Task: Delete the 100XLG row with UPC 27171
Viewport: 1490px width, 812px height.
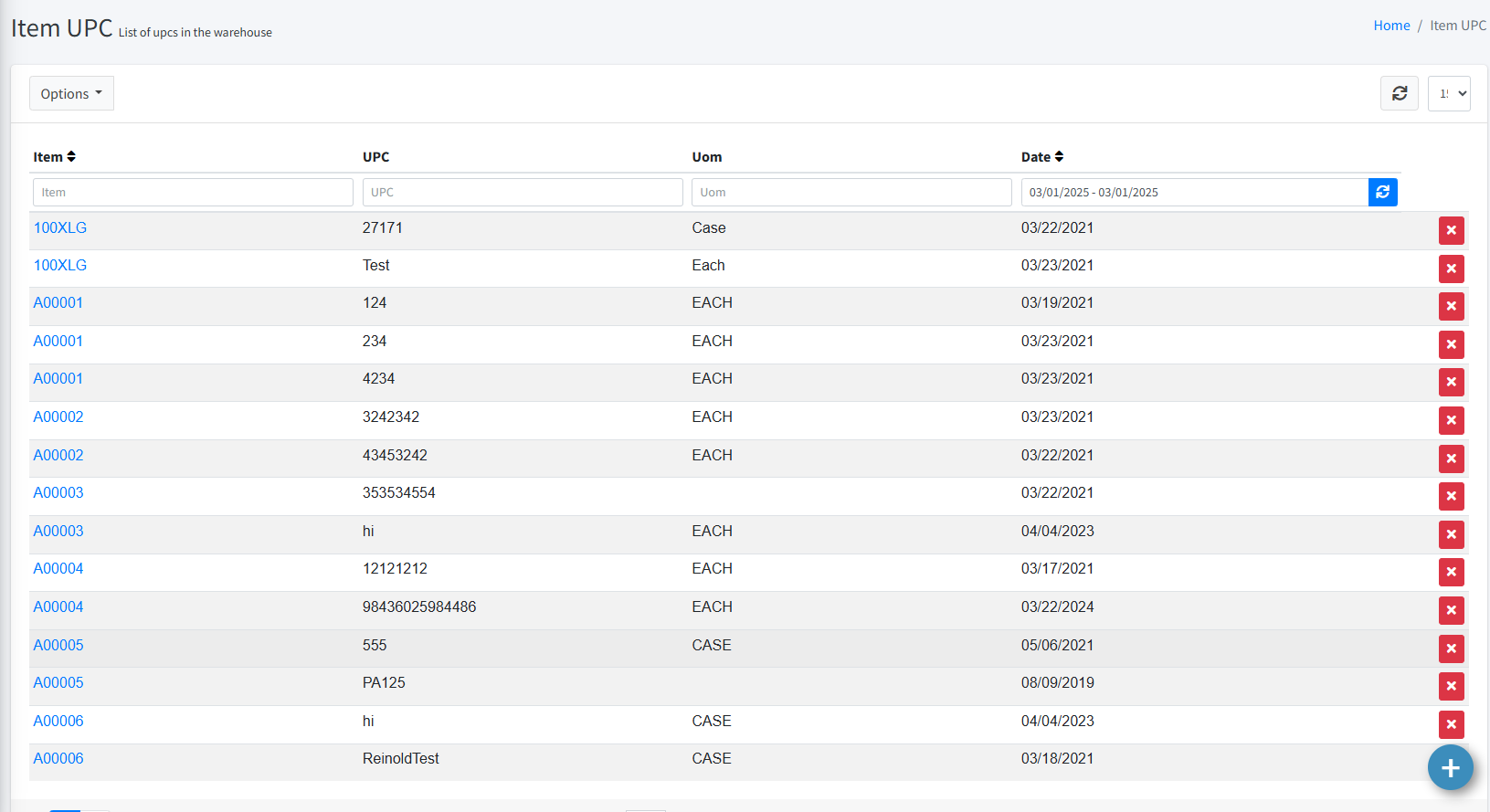Action: point(1451,230)
